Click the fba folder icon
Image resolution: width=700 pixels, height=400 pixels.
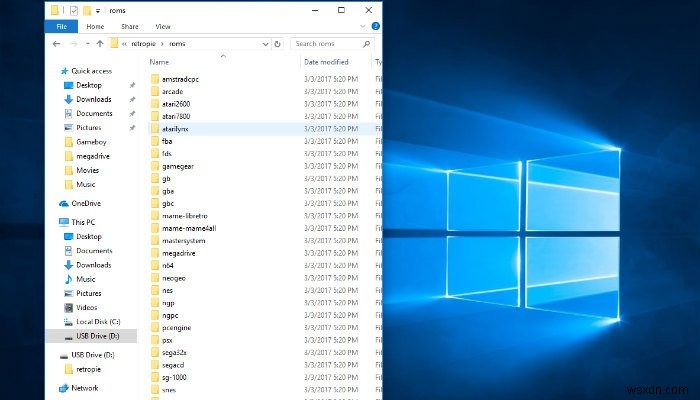155,142
